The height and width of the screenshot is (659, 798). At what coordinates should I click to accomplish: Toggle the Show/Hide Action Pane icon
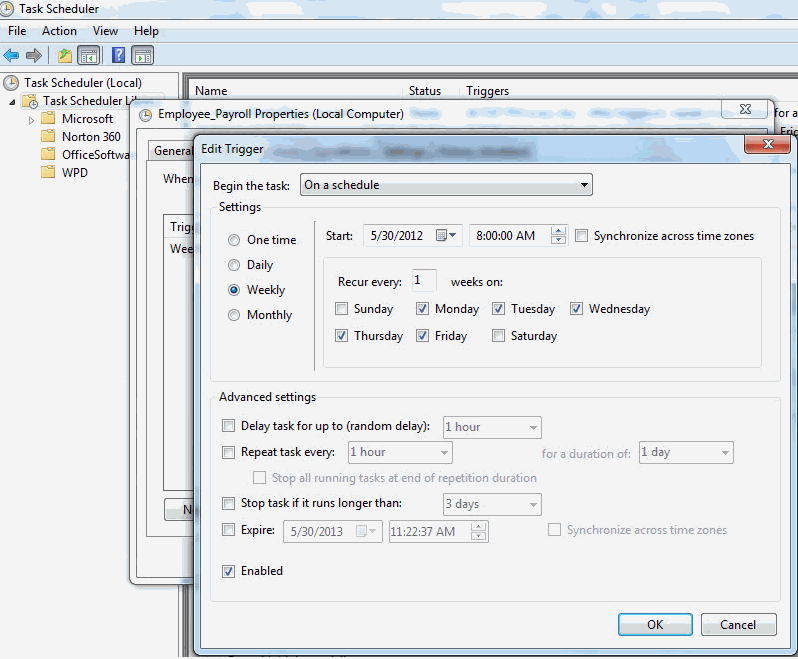(x=142, y=55)
